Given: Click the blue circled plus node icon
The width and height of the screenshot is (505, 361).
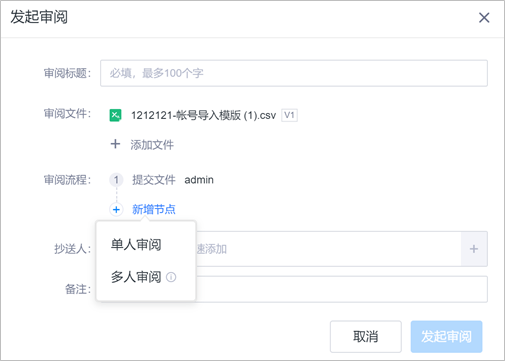Looking at the screenshot, I should point(116,210).
